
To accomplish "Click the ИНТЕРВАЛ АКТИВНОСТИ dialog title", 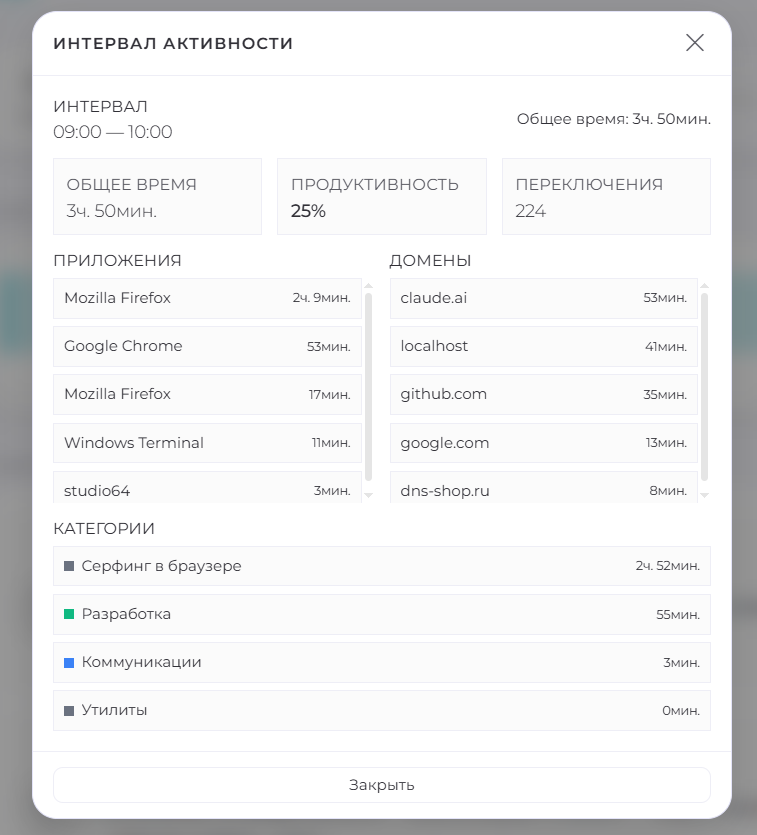I will [173, 43].
